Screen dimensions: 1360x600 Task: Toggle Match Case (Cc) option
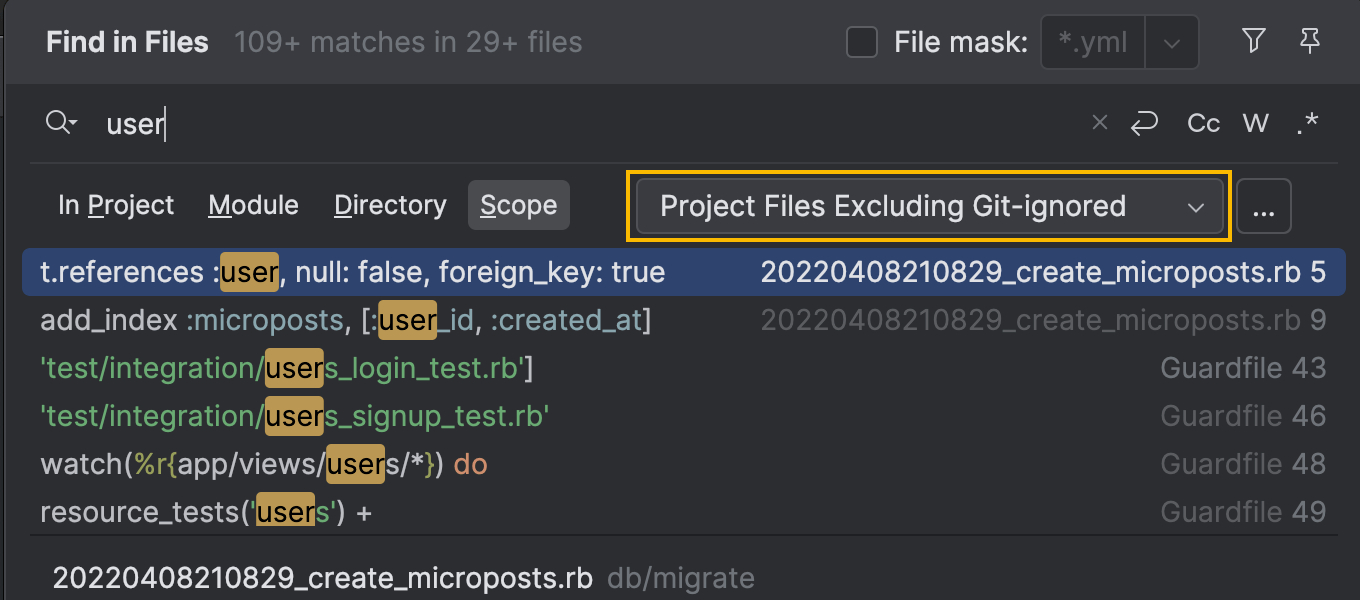(1203, 123)
